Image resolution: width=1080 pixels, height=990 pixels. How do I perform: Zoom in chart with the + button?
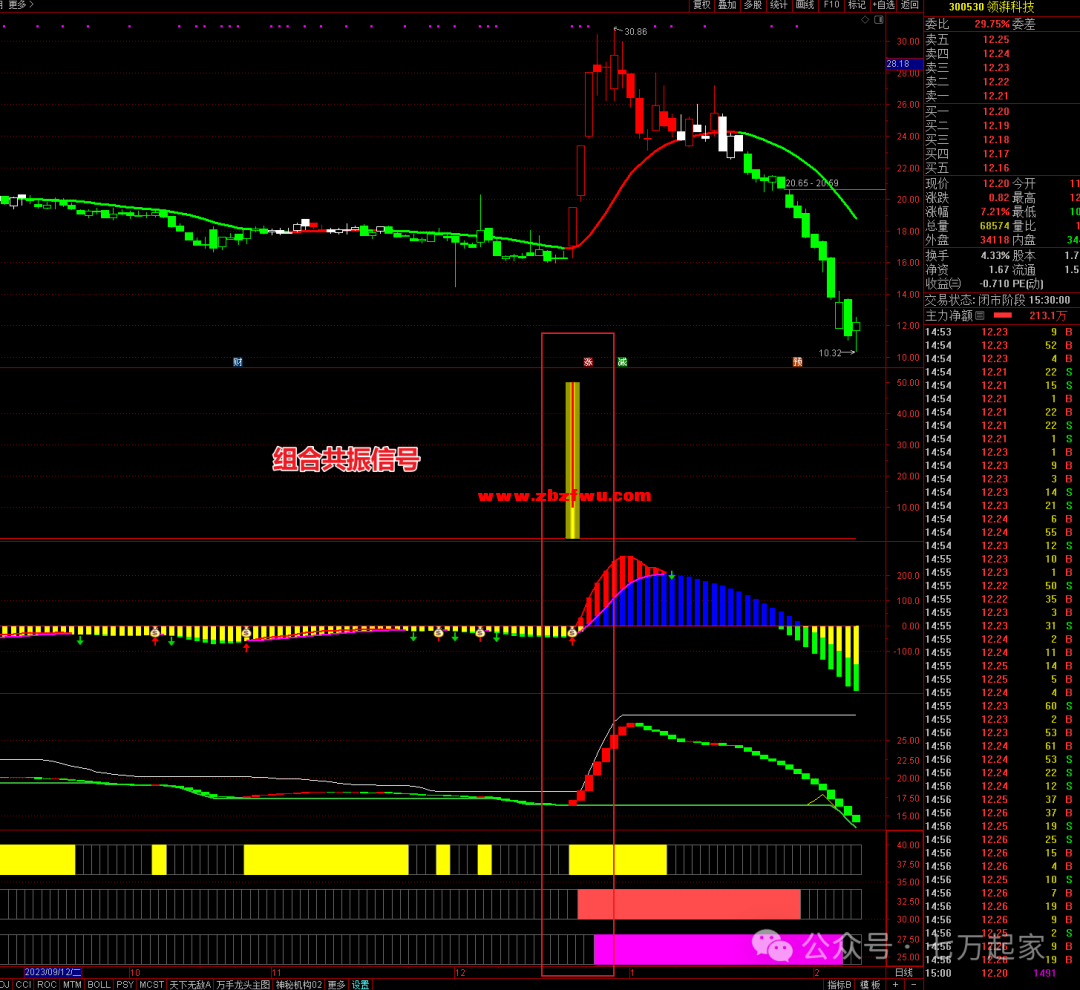(895, 984)
